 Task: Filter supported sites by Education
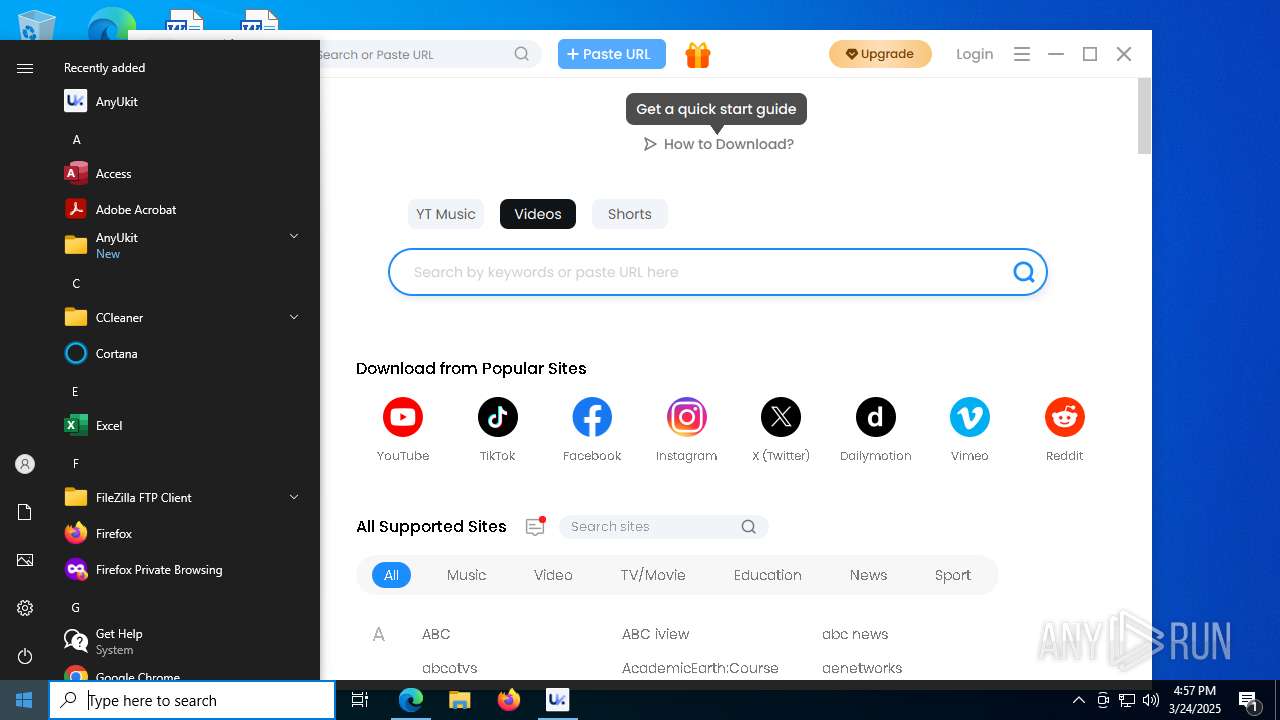(x=768, y=575)
